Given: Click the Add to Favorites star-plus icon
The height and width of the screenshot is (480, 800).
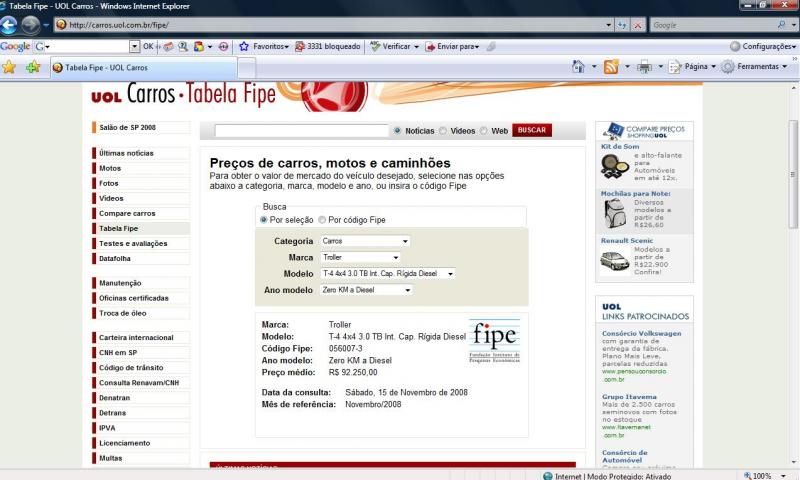Looking at the screenshot, I should [x=33, y=67].
